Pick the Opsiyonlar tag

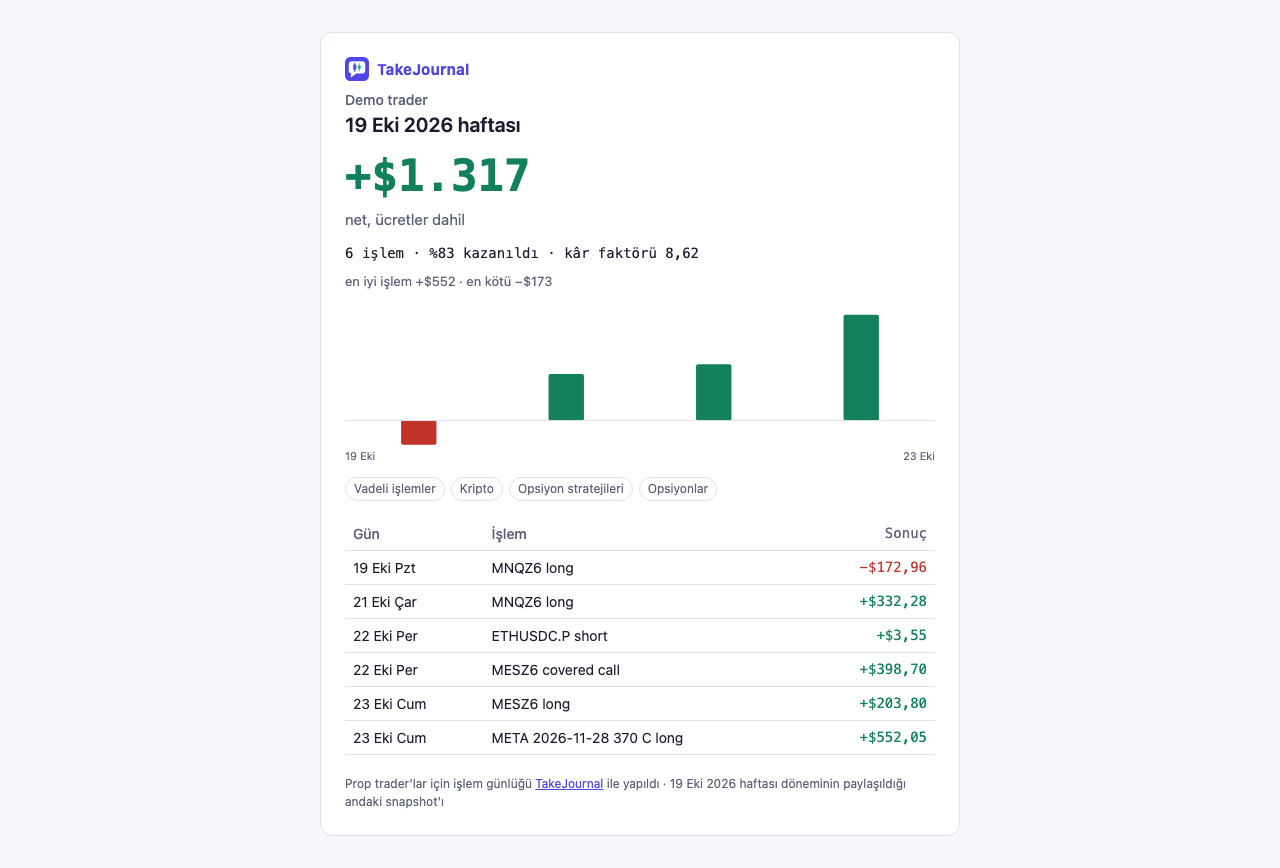tap(678, 489)
